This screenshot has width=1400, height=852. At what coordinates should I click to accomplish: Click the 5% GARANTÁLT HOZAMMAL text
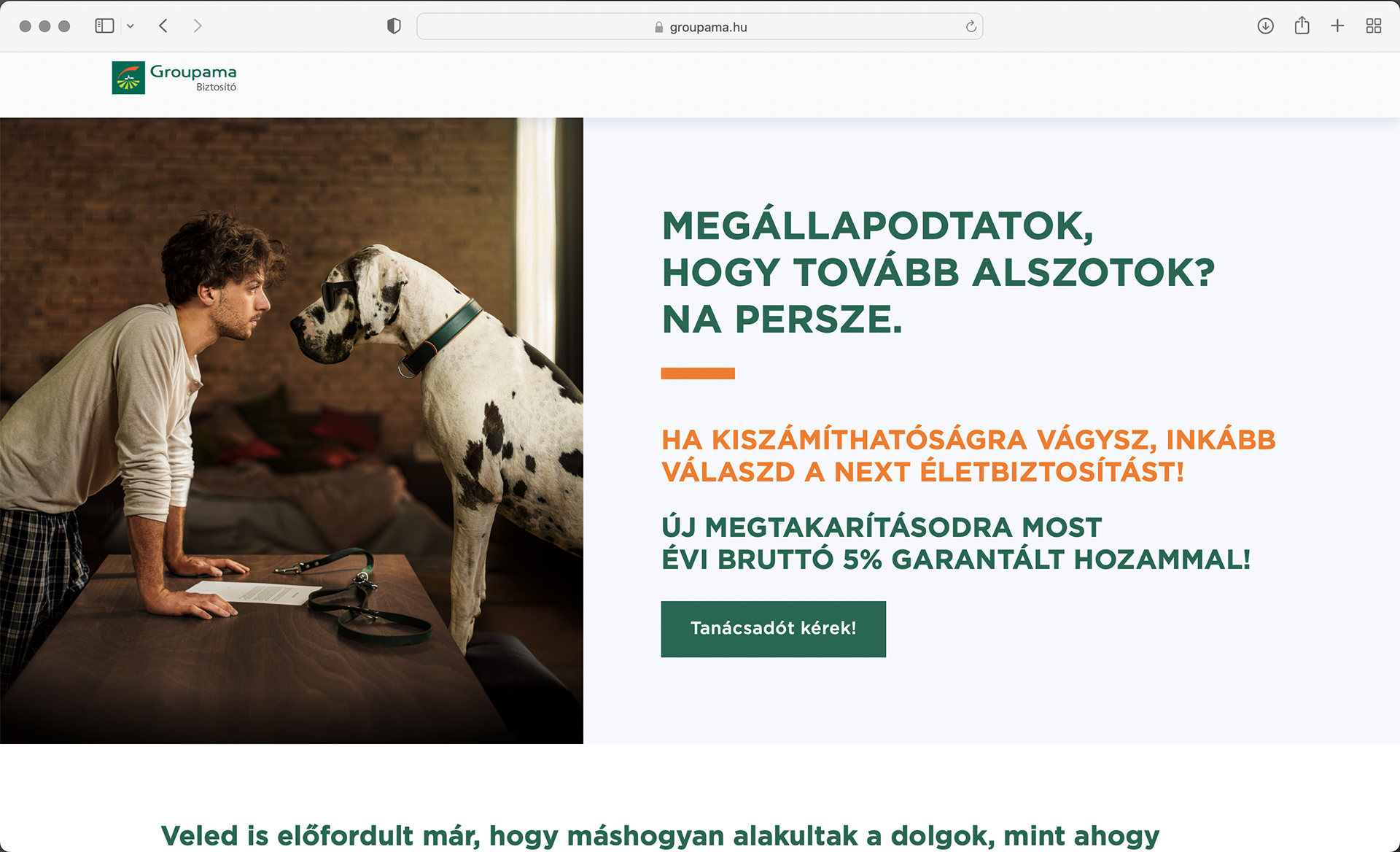(x=1046, y=559)
